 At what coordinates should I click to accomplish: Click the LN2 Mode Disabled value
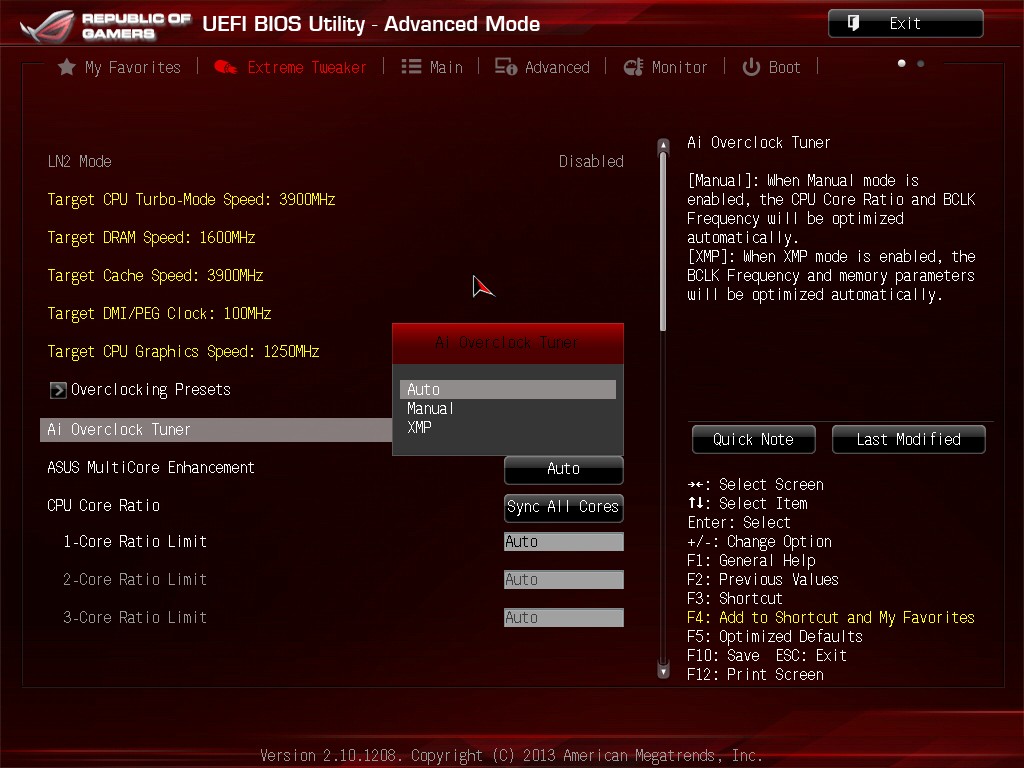coord(591,161)
